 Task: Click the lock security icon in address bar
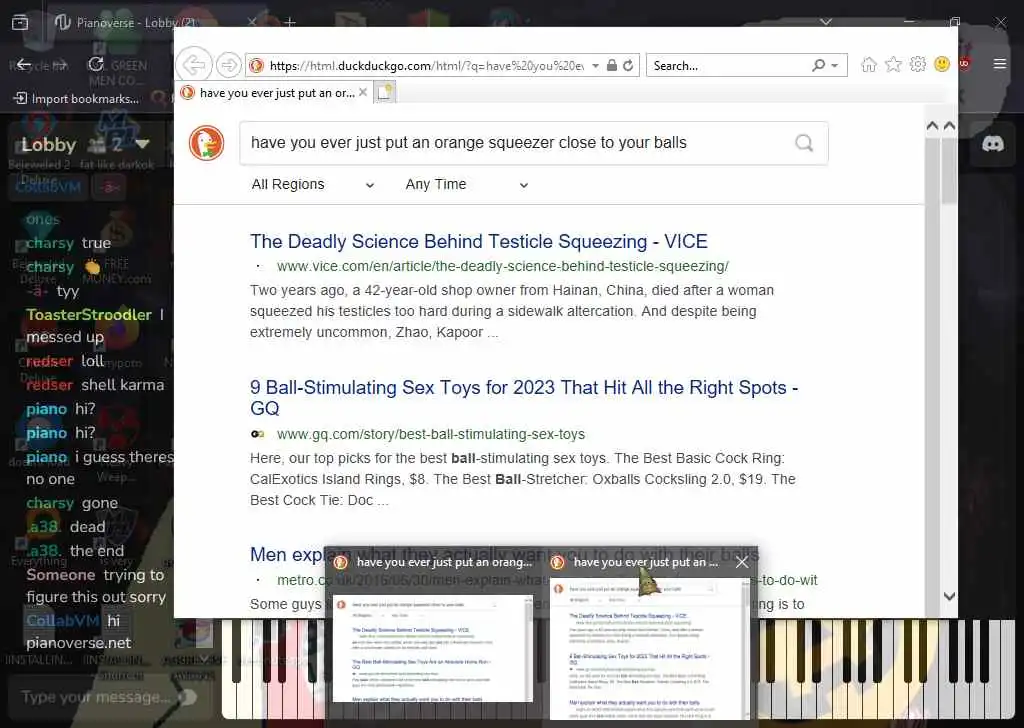611,65
